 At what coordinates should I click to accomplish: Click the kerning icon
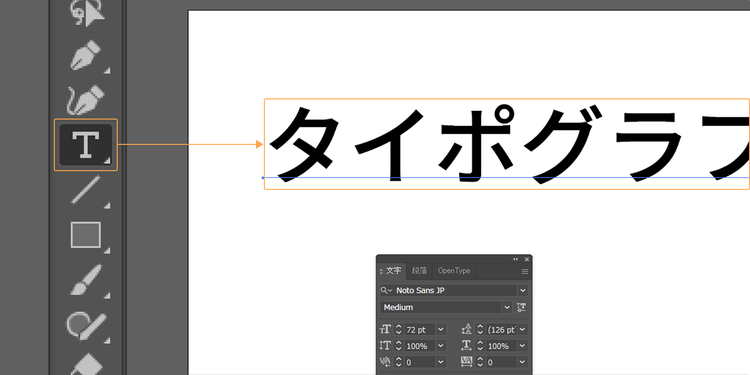point(385,362)
